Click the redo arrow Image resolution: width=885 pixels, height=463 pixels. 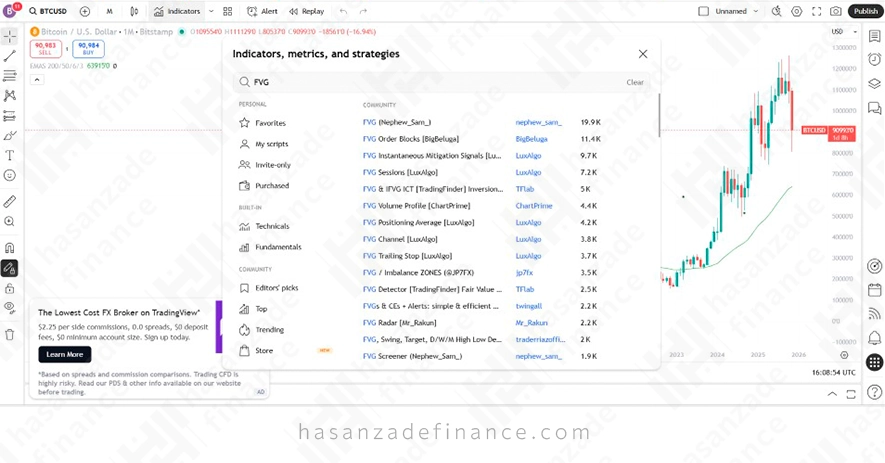[x=363, y=11]
